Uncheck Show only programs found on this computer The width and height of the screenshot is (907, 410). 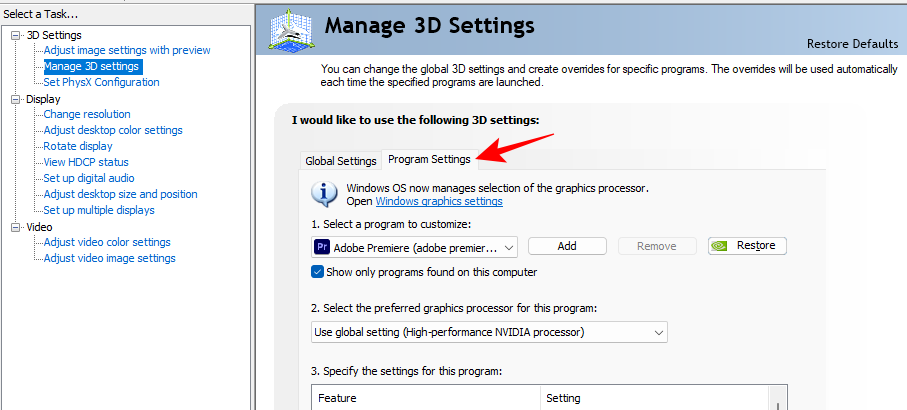coord(318,272)
